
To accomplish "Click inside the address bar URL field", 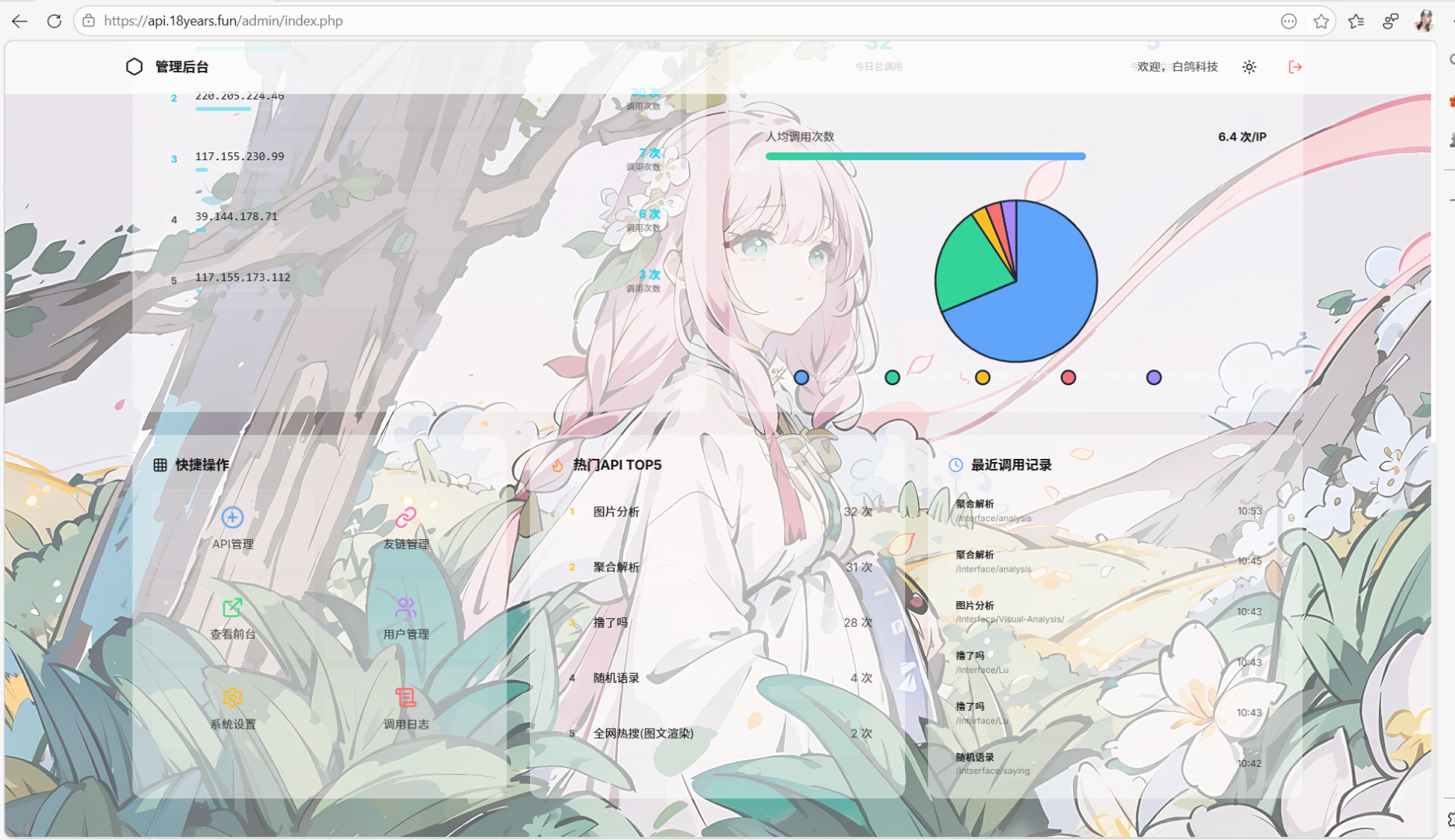I will [311, 21].
